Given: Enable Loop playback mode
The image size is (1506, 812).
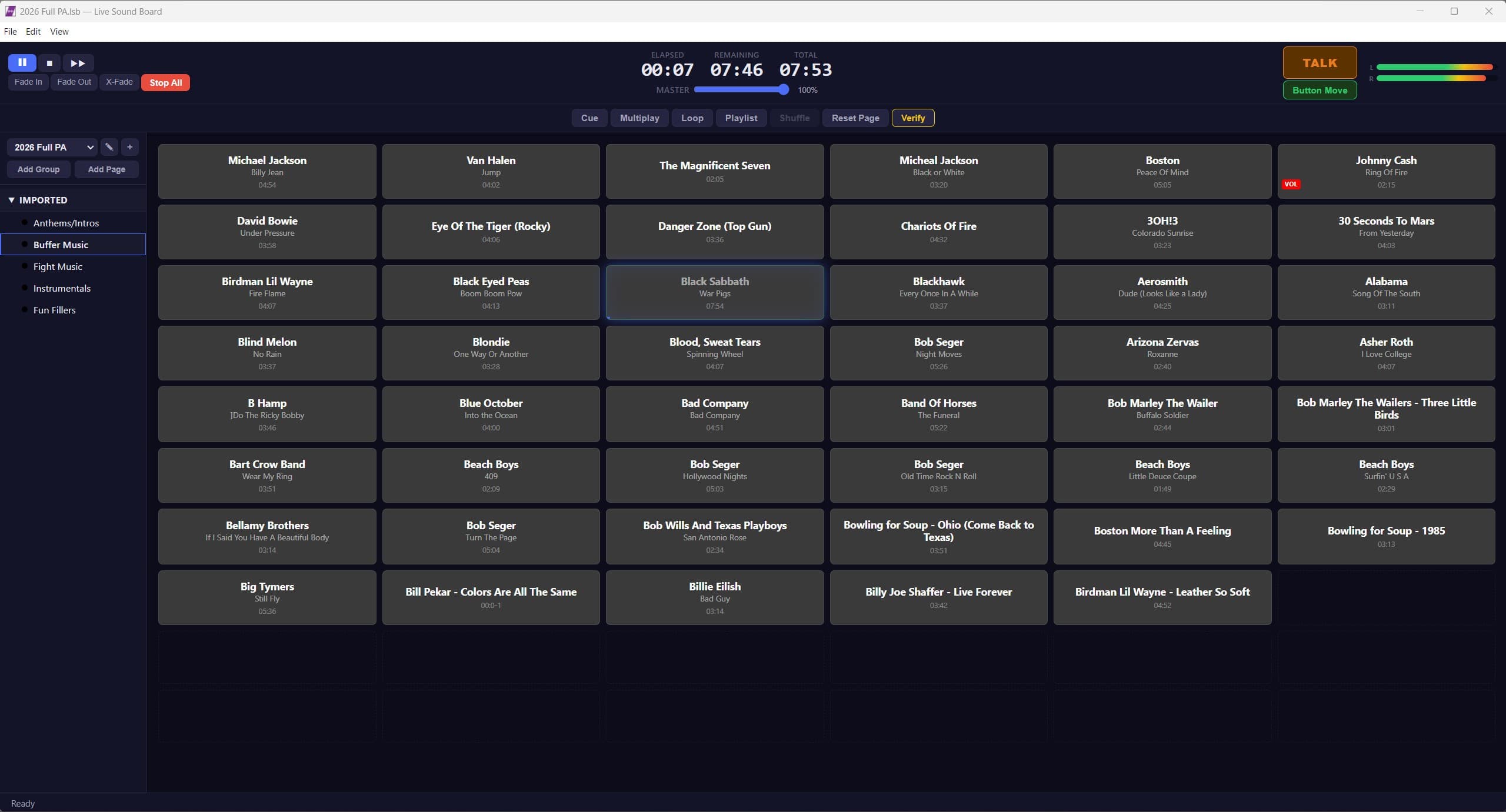Looking at the screenshot, I should click(x=692, y=118).
